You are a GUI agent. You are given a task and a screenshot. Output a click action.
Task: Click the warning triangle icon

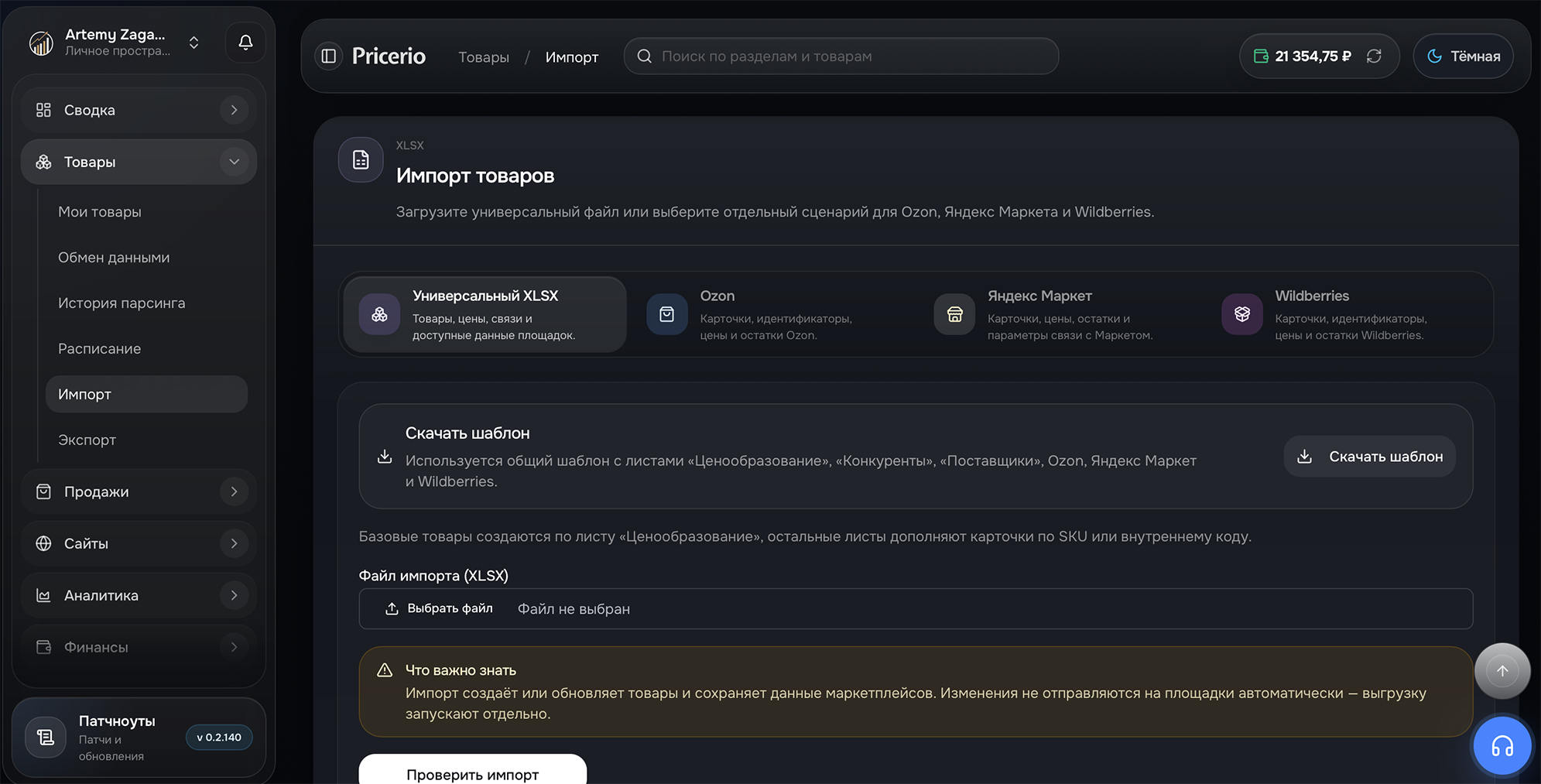click(385, 670)
